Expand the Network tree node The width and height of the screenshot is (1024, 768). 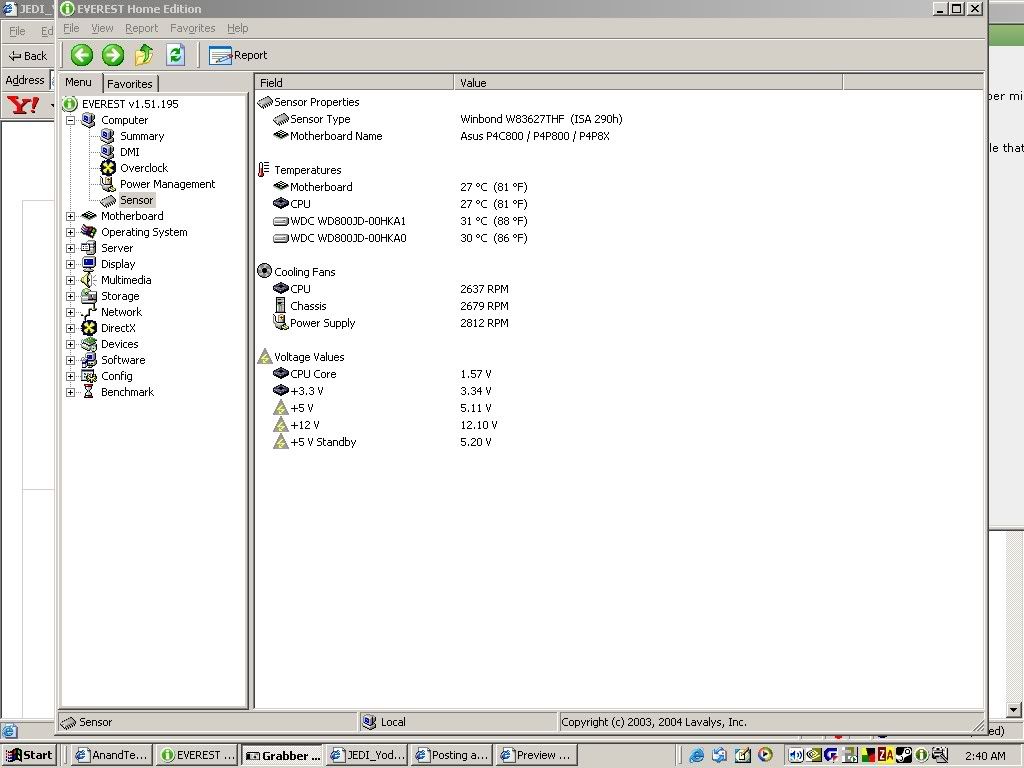71,312
